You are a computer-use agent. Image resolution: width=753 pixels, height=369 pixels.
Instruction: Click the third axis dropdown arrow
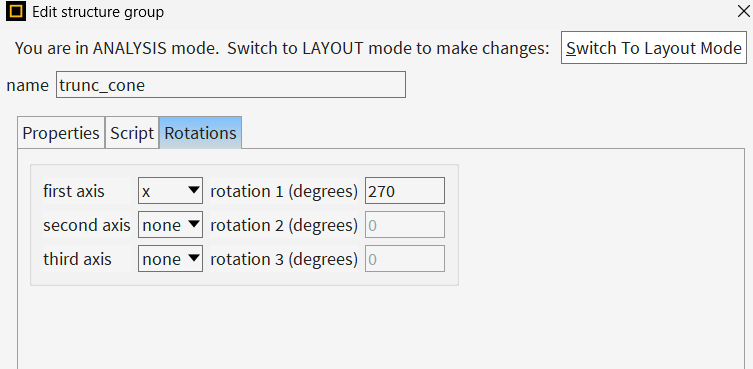point(194,258)
